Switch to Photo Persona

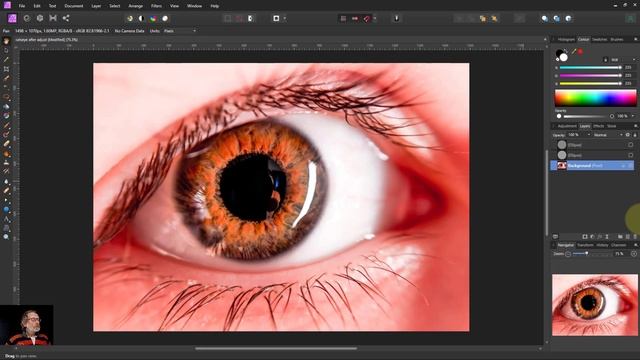(x=12, y=18)
